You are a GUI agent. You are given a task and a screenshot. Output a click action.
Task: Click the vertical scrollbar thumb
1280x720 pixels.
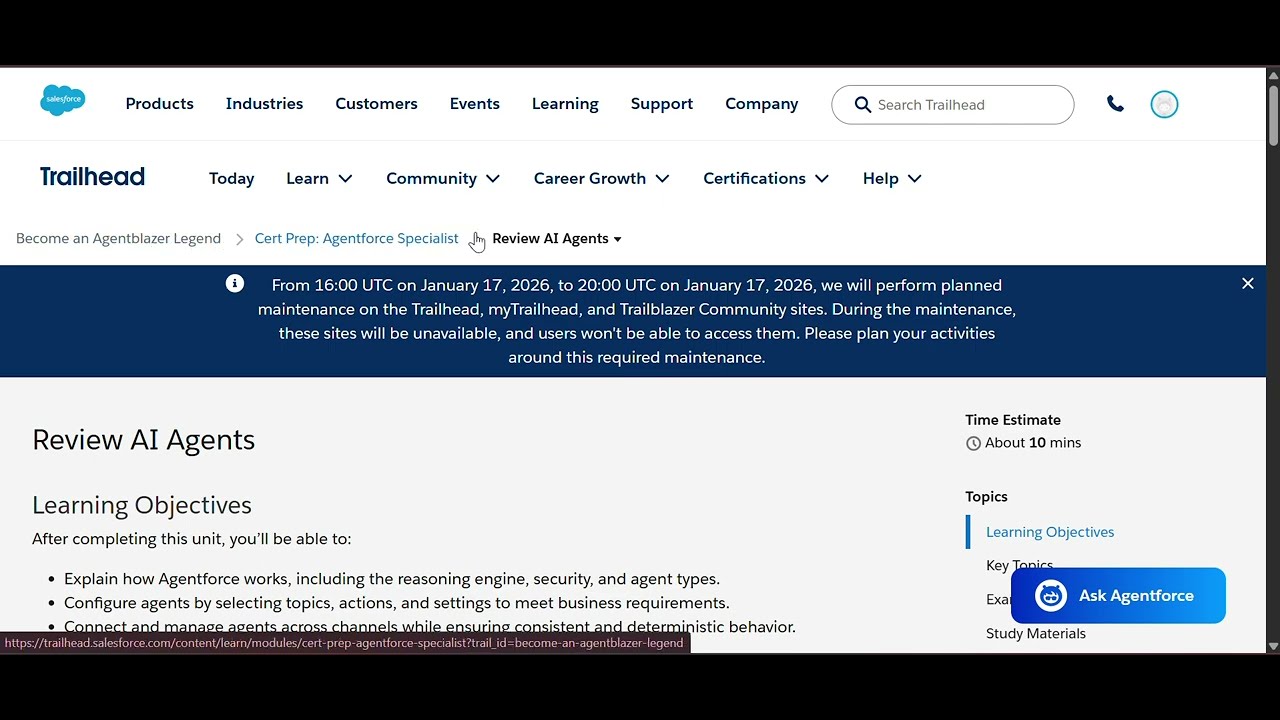1273,115
